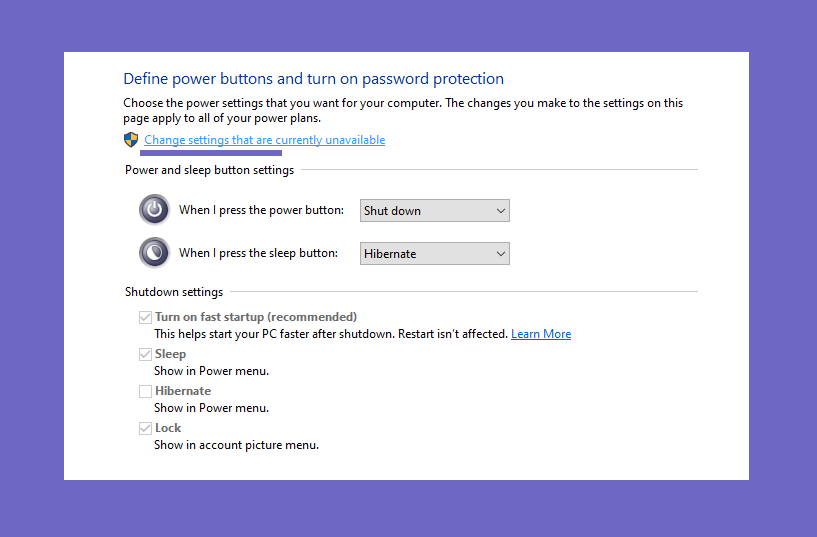Open the Learn More link
Viewport: 817px width, 537px height.
541,334
